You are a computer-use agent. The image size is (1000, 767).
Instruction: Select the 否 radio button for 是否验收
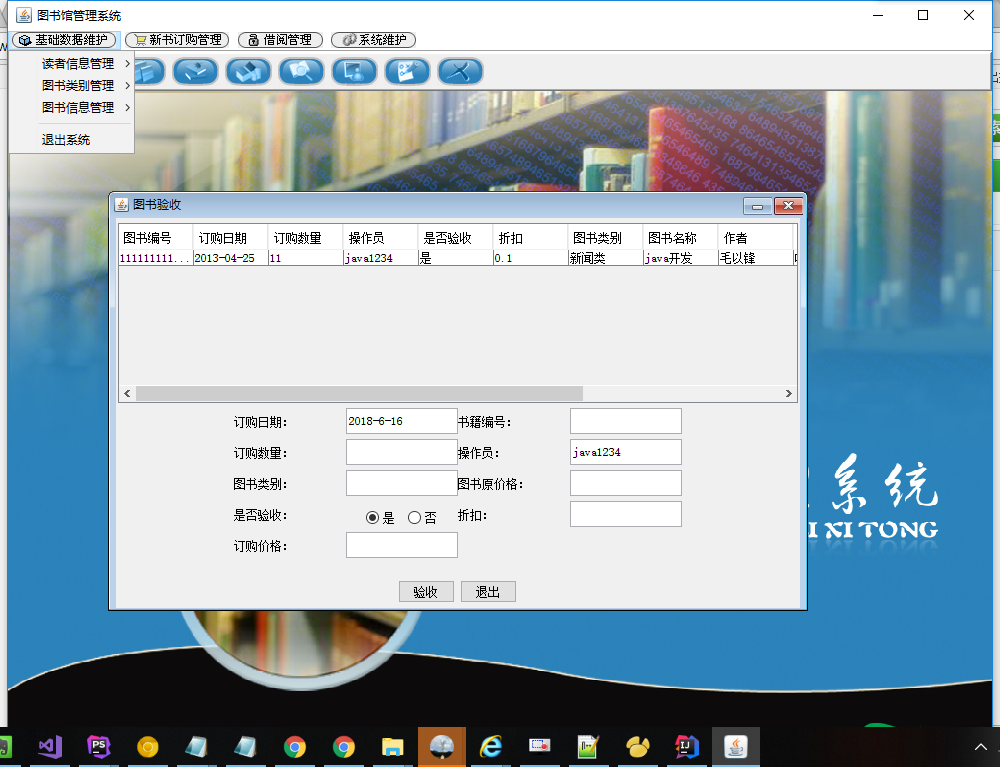coord(414,518)
